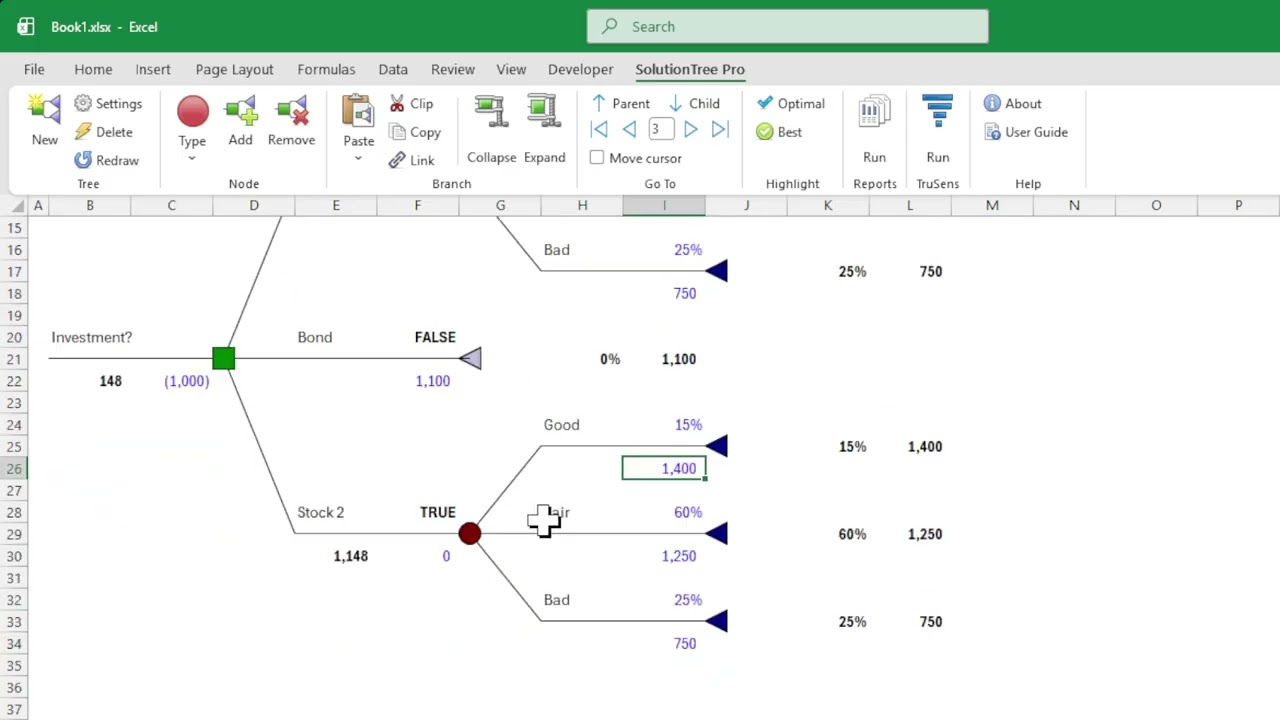The height and width of the screenshot is (720, 1280).
Task: Open the User Guide
Action: click(x=1026, y=132)
